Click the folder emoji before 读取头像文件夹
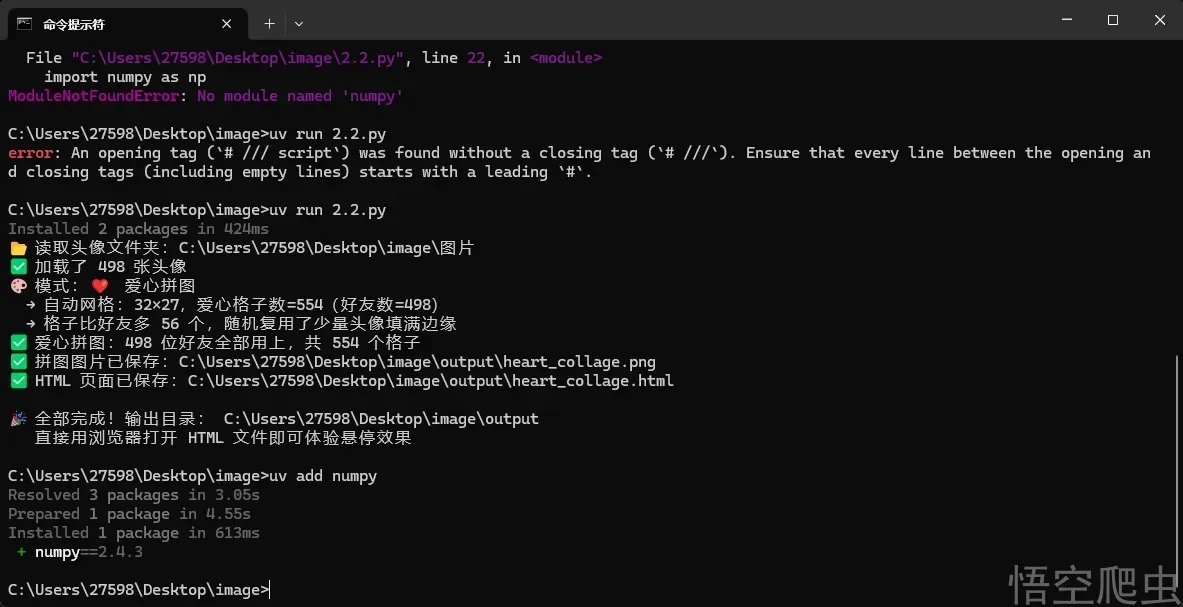Image resolution: width=1183 pixels, height=607 pixels. point(17,247)
